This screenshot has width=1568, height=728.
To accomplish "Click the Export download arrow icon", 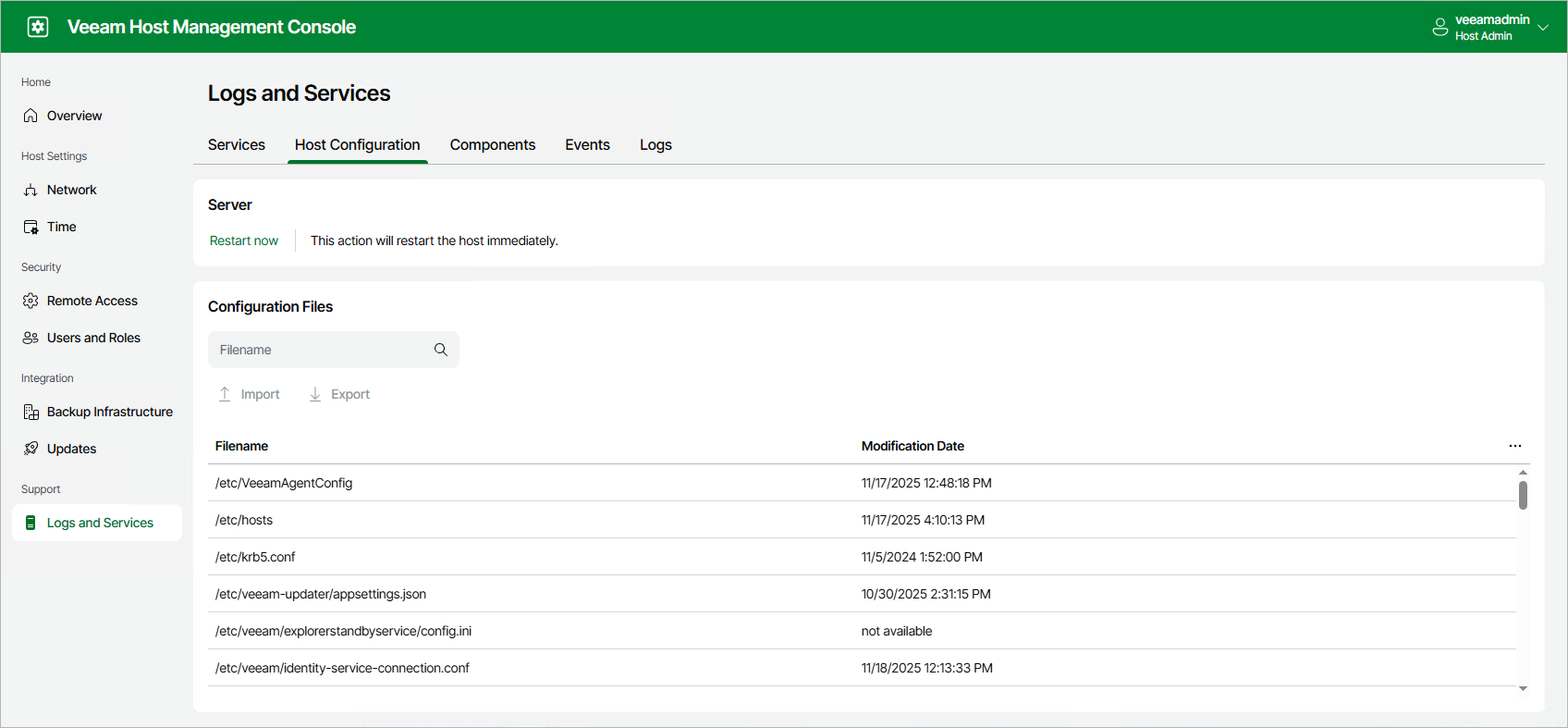I will (315, 394).
